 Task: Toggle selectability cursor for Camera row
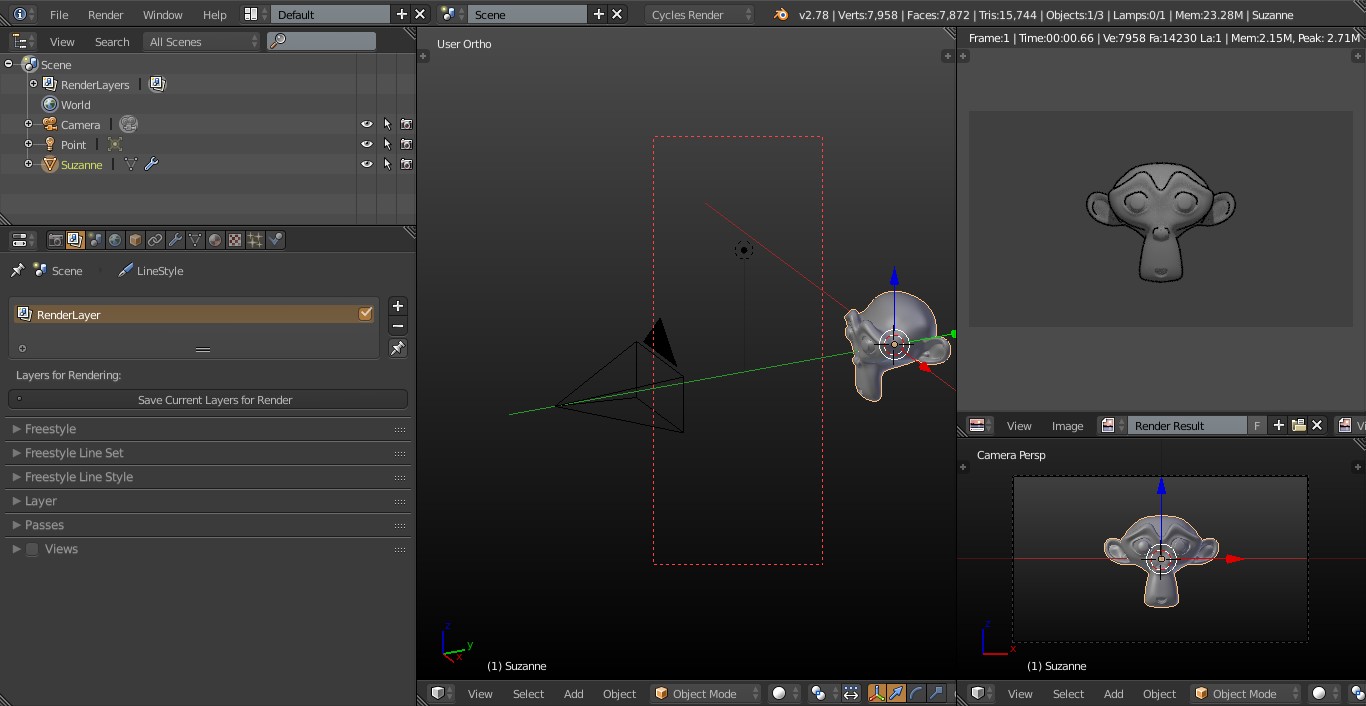(x=387, y=124)
